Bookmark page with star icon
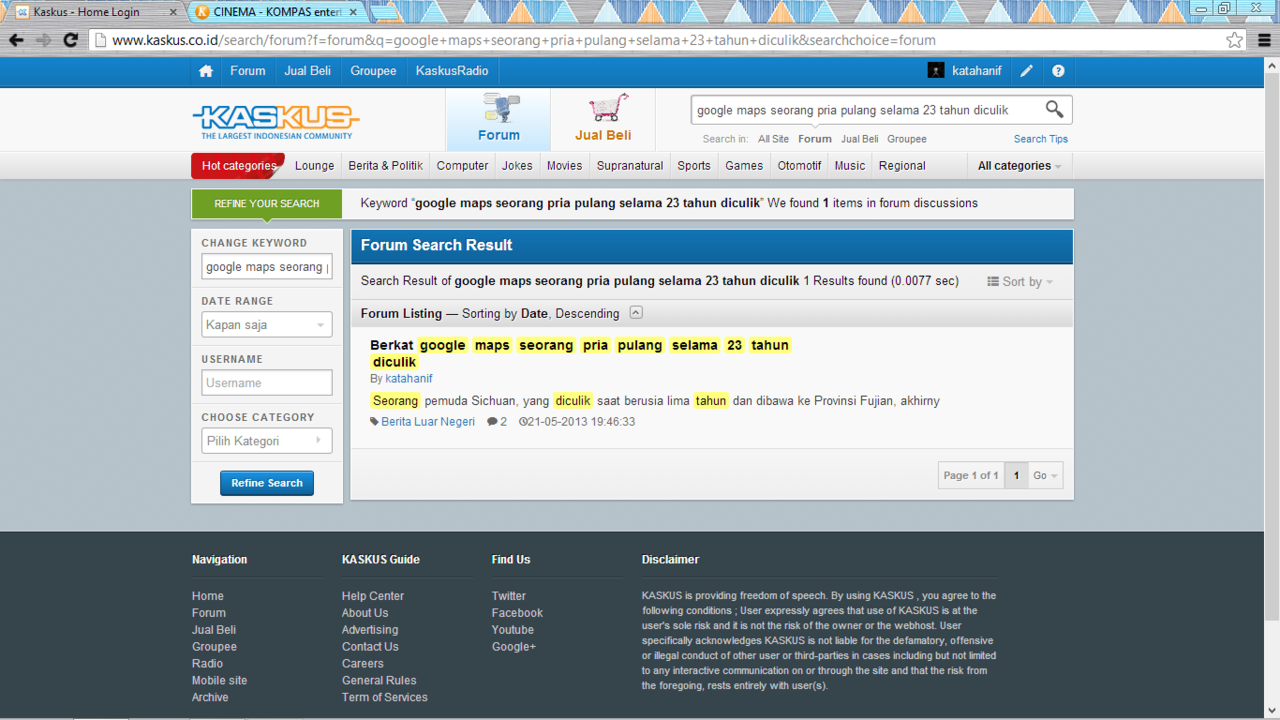The image size is (1280, 720). point(1235,40)
